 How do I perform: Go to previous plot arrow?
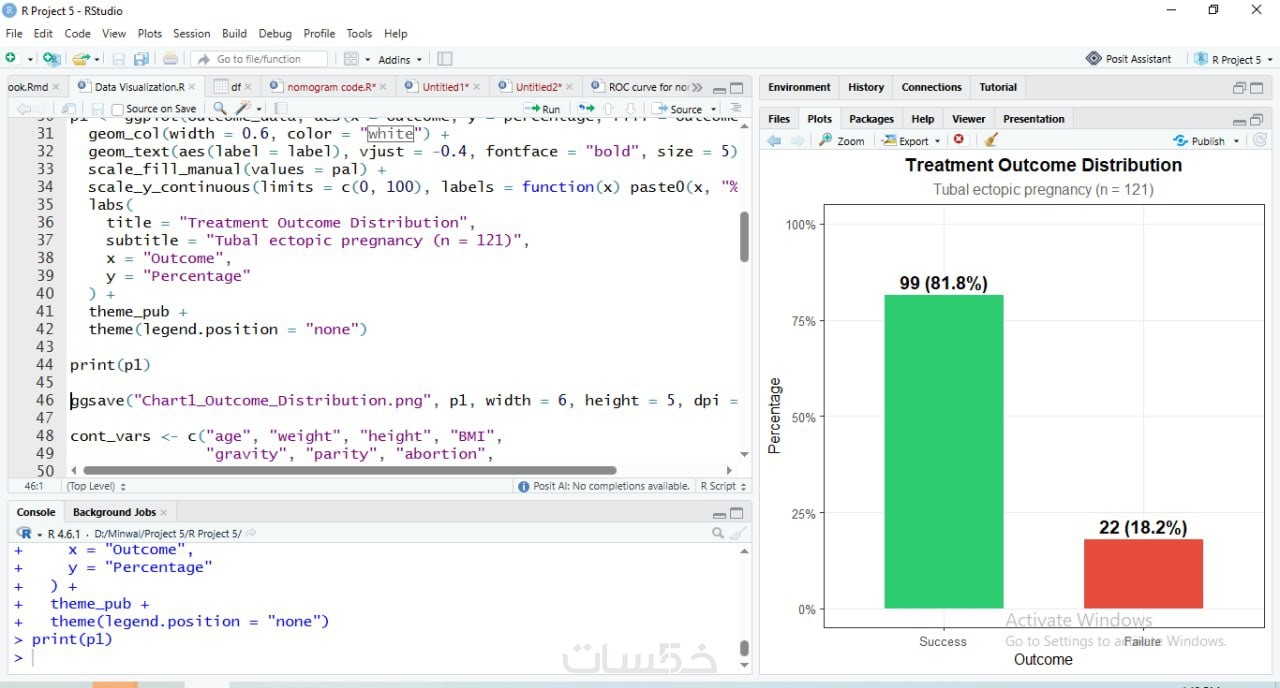(x=774, y=140)
